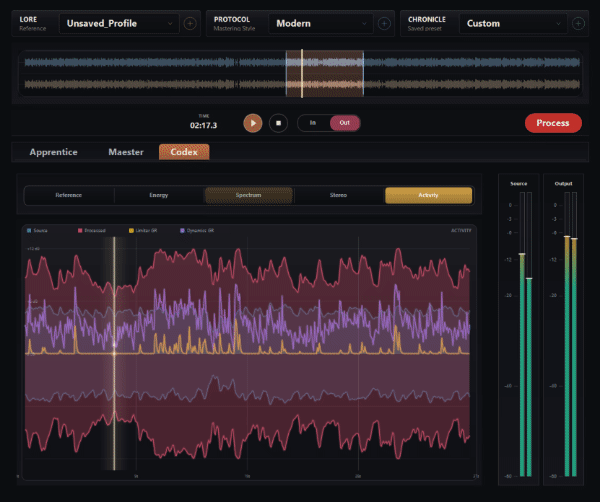This screenshot has width=600, height=502.
Task: Toggle Limiter GR legend swatch
Action: pos(131,230)
